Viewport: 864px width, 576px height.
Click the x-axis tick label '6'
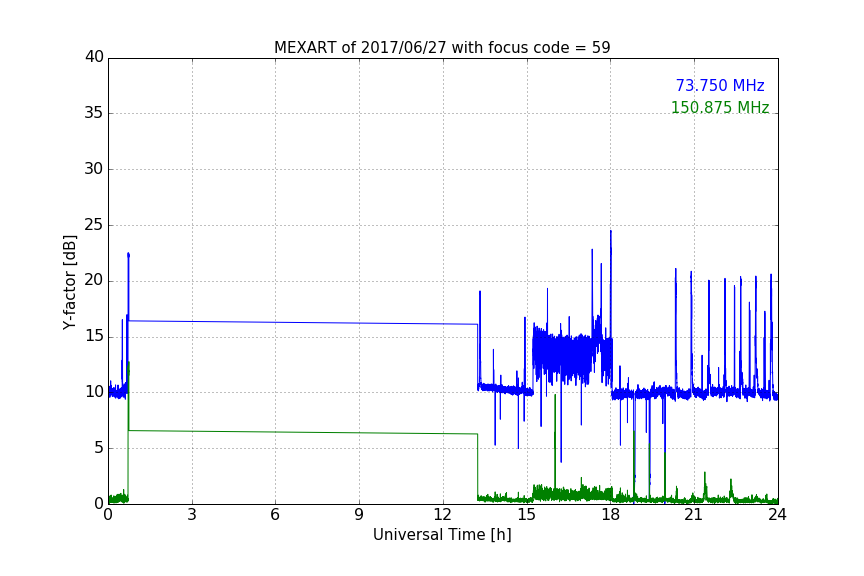point(275,515)
